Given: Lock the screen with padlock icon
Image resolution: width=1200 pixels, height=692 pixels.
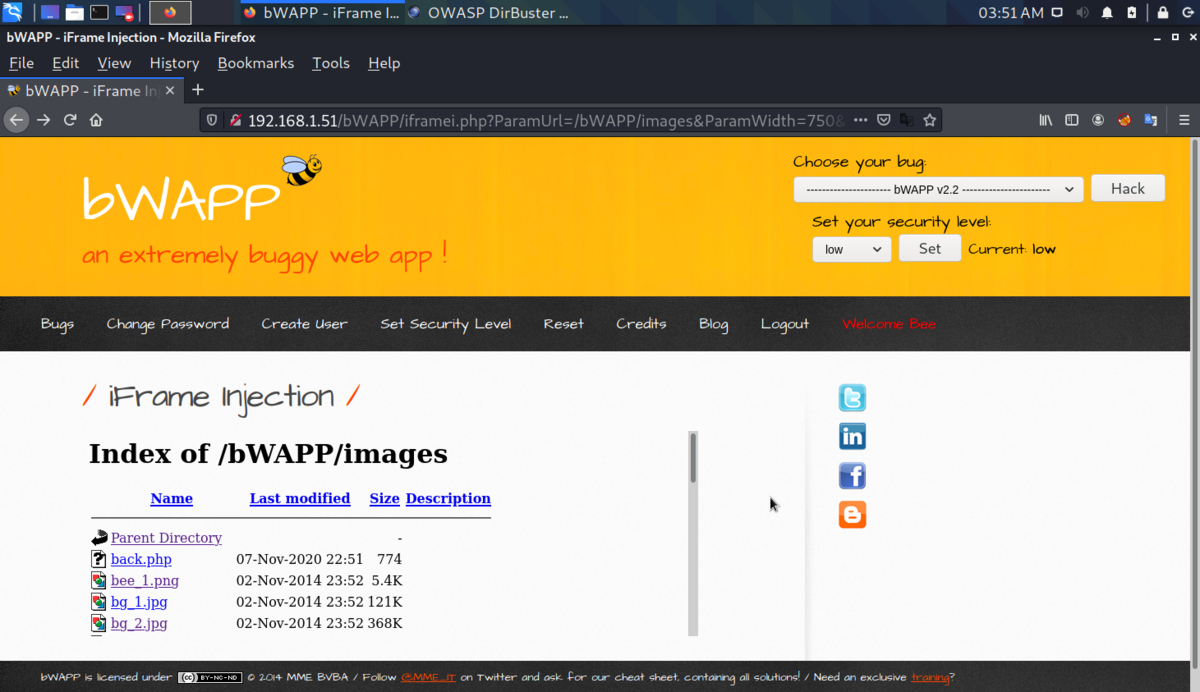Looking at the screenshot, I should [1163, 13].
